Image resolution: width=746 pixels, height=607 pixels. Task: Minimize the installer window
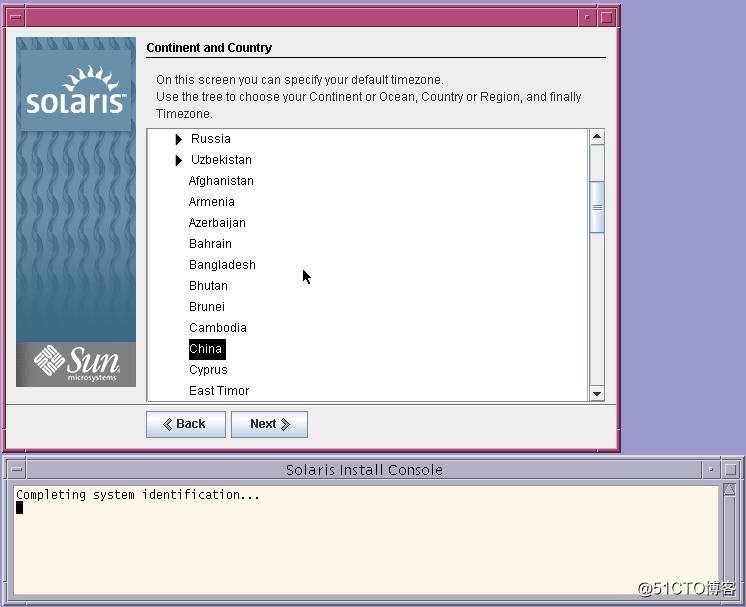587,18
